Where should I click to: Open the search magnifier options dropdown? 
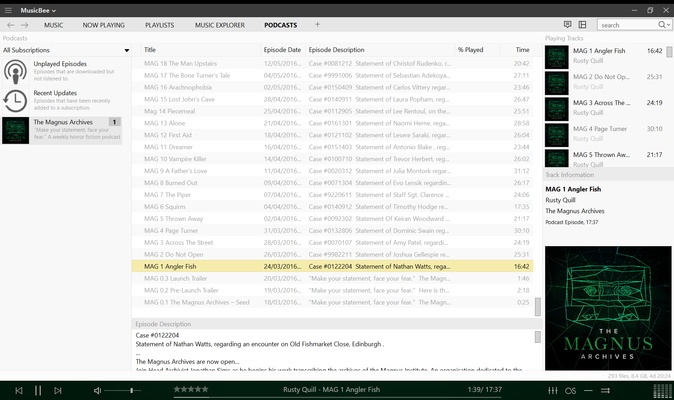(x=664, y=25)
